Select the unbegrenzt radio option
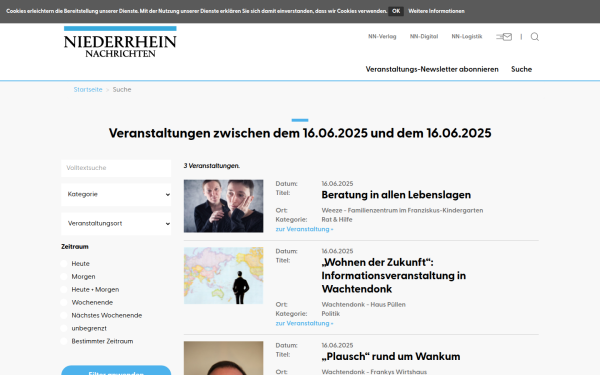600x375 pixels. pyautogui.click(x=64, y=329)
